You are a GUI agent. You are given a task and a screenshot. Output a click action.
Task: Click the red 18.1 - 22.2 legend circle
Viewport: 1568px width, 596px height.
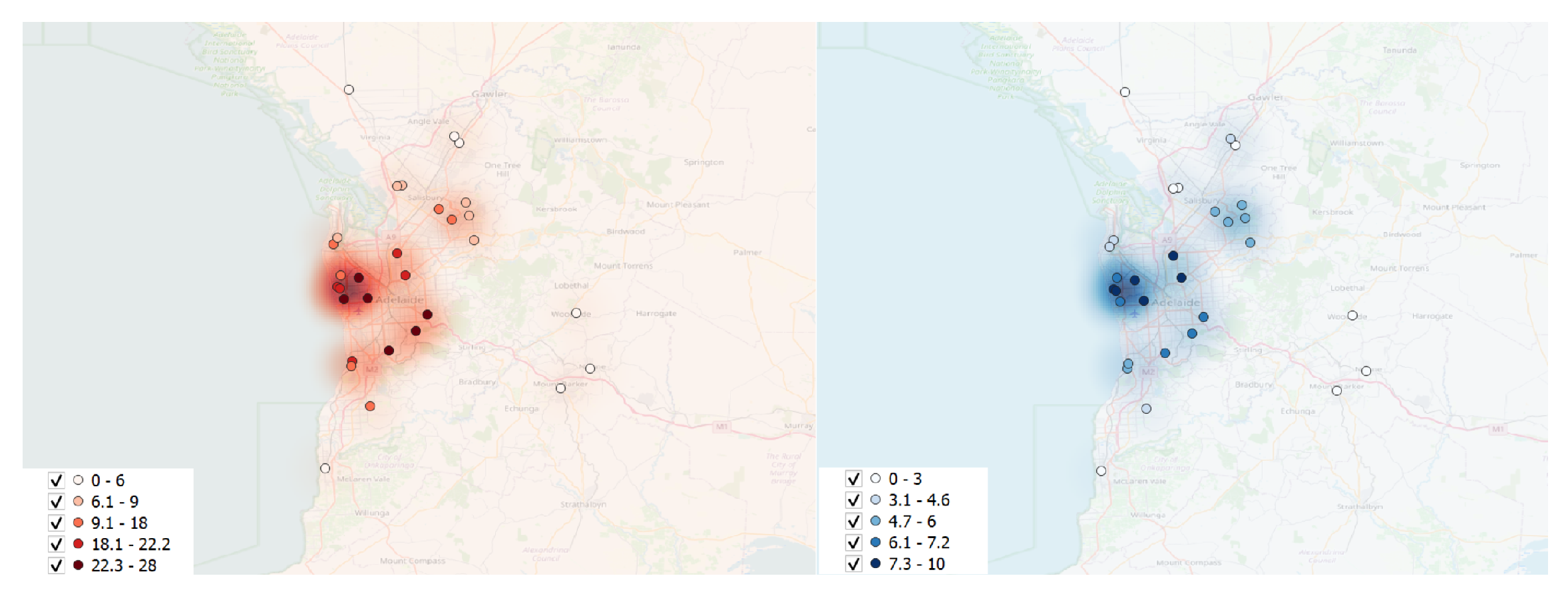point(79,544)
